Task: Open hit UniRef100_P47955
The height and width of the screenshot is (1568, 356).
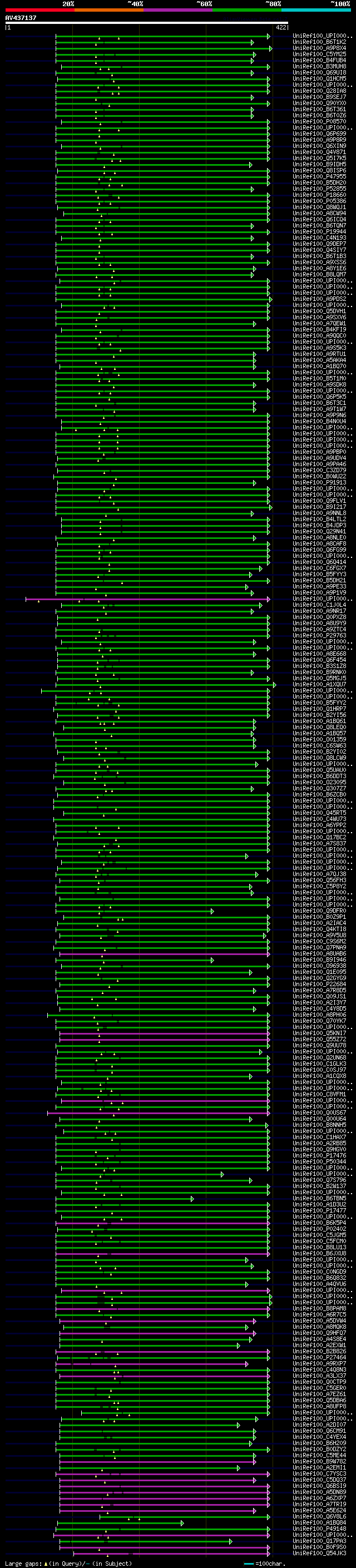Action: click(319, 176)
